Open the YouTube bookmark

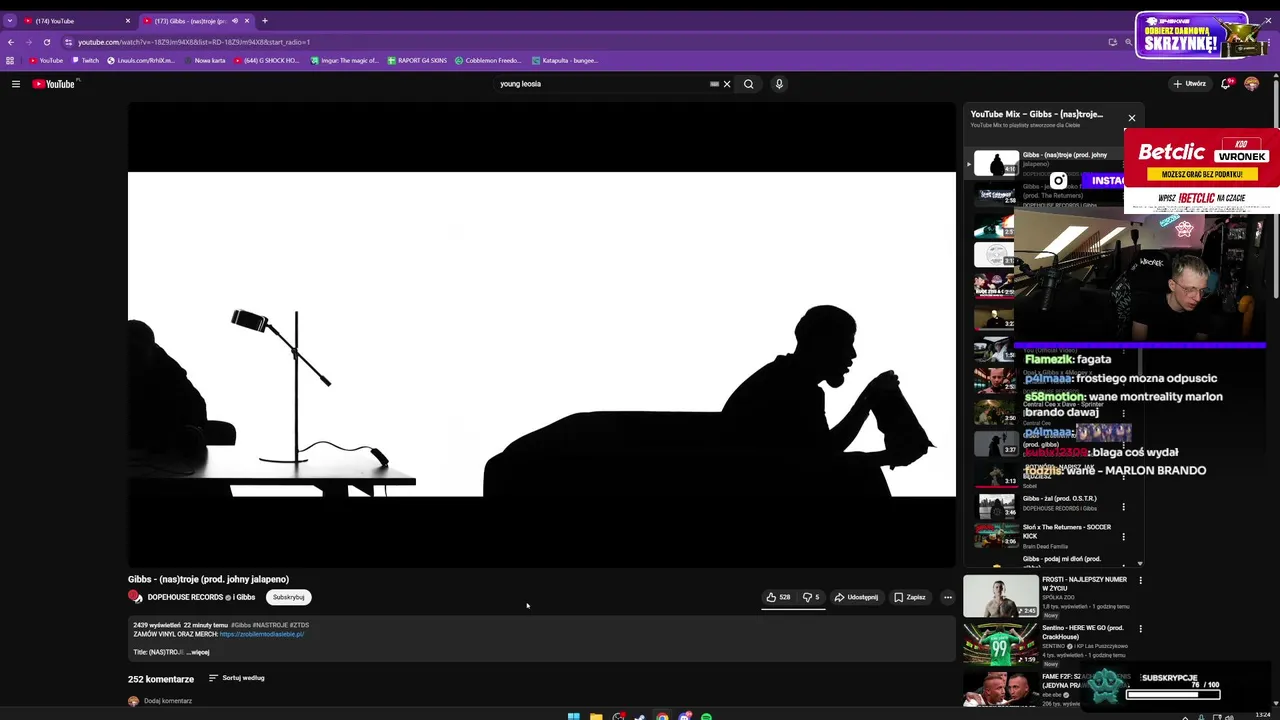pyautogui.click(x=46, y=60)
